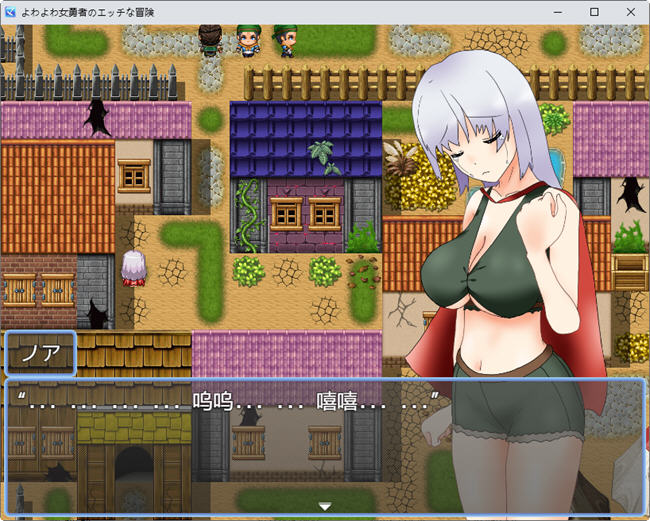
Task: Click the ノア speaker name box
Action: click(x=41, y=354)
